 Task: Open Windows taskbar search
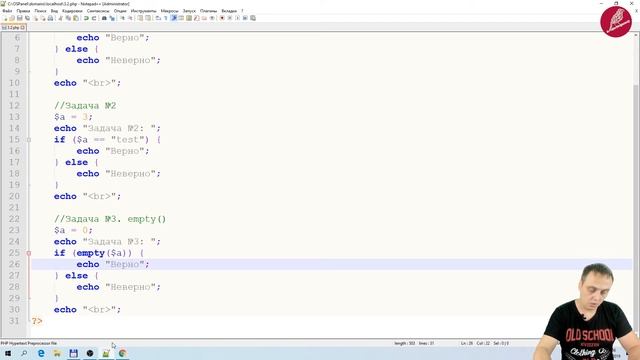click(24, 353)
